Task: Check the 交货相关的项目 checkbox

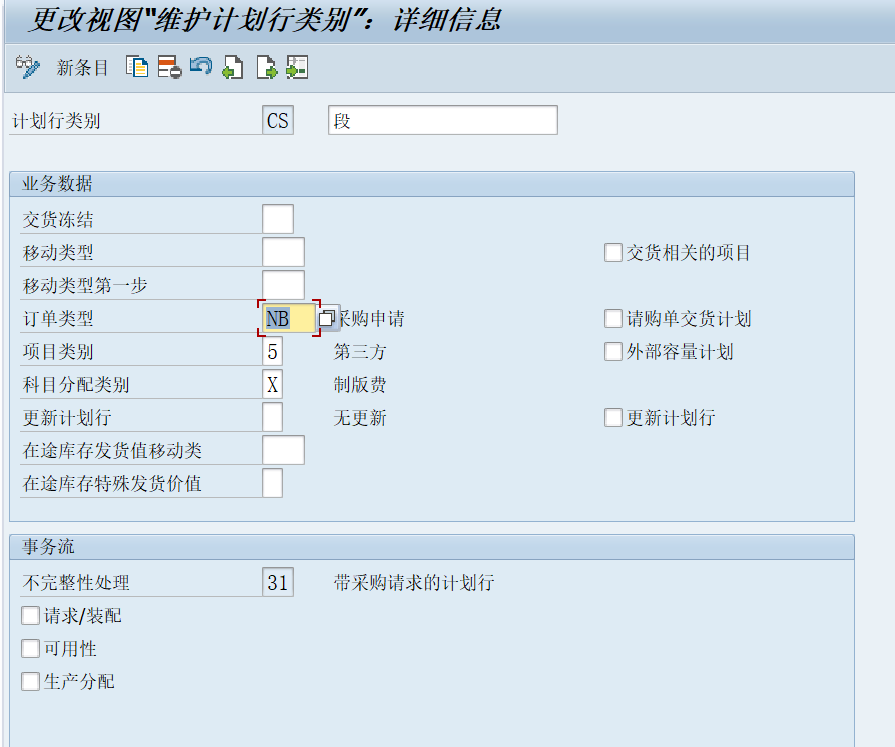Action: [x=613, y=253]
